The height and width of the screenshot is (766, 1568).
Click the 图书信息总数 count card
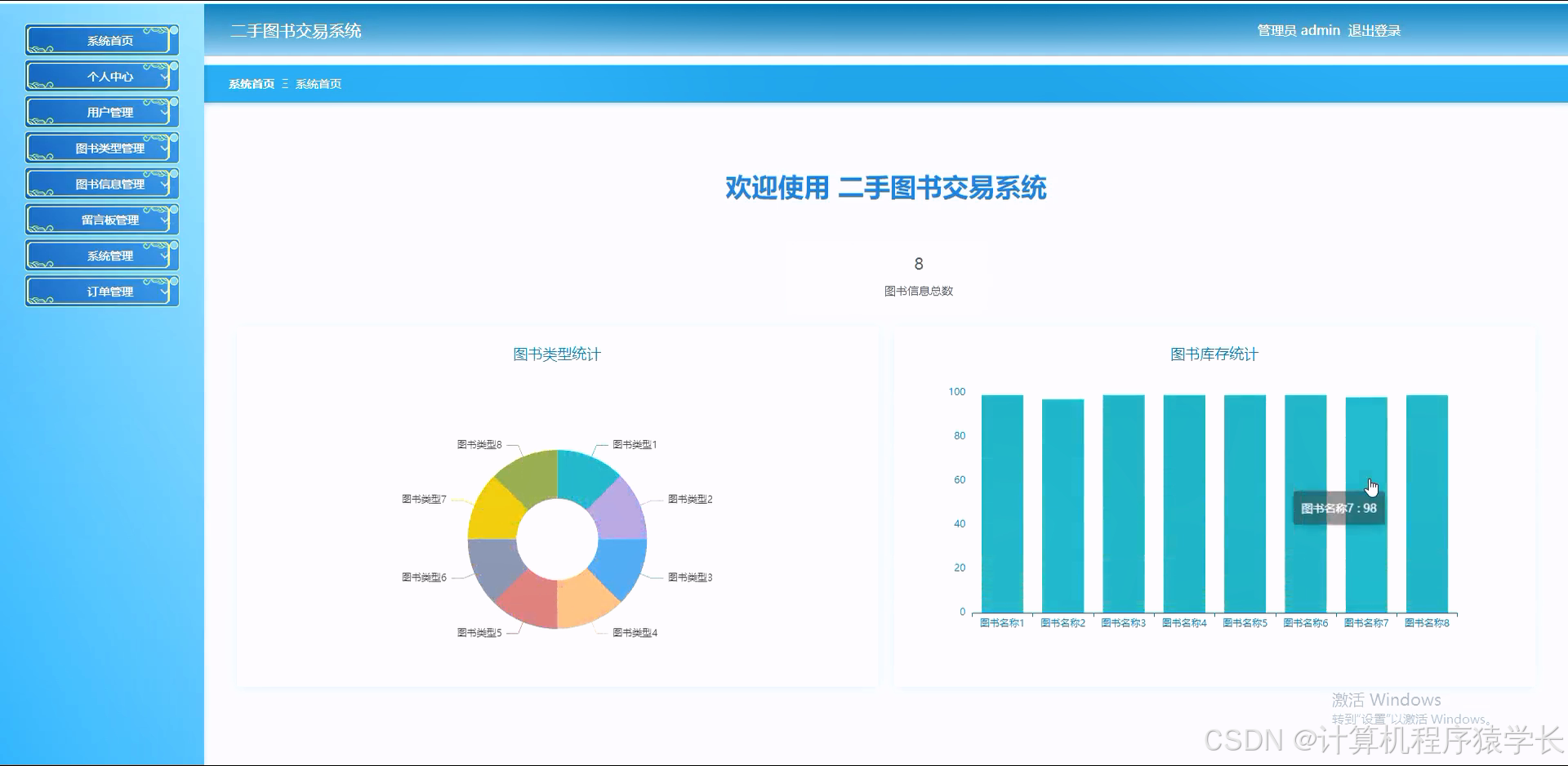(919, 277)
